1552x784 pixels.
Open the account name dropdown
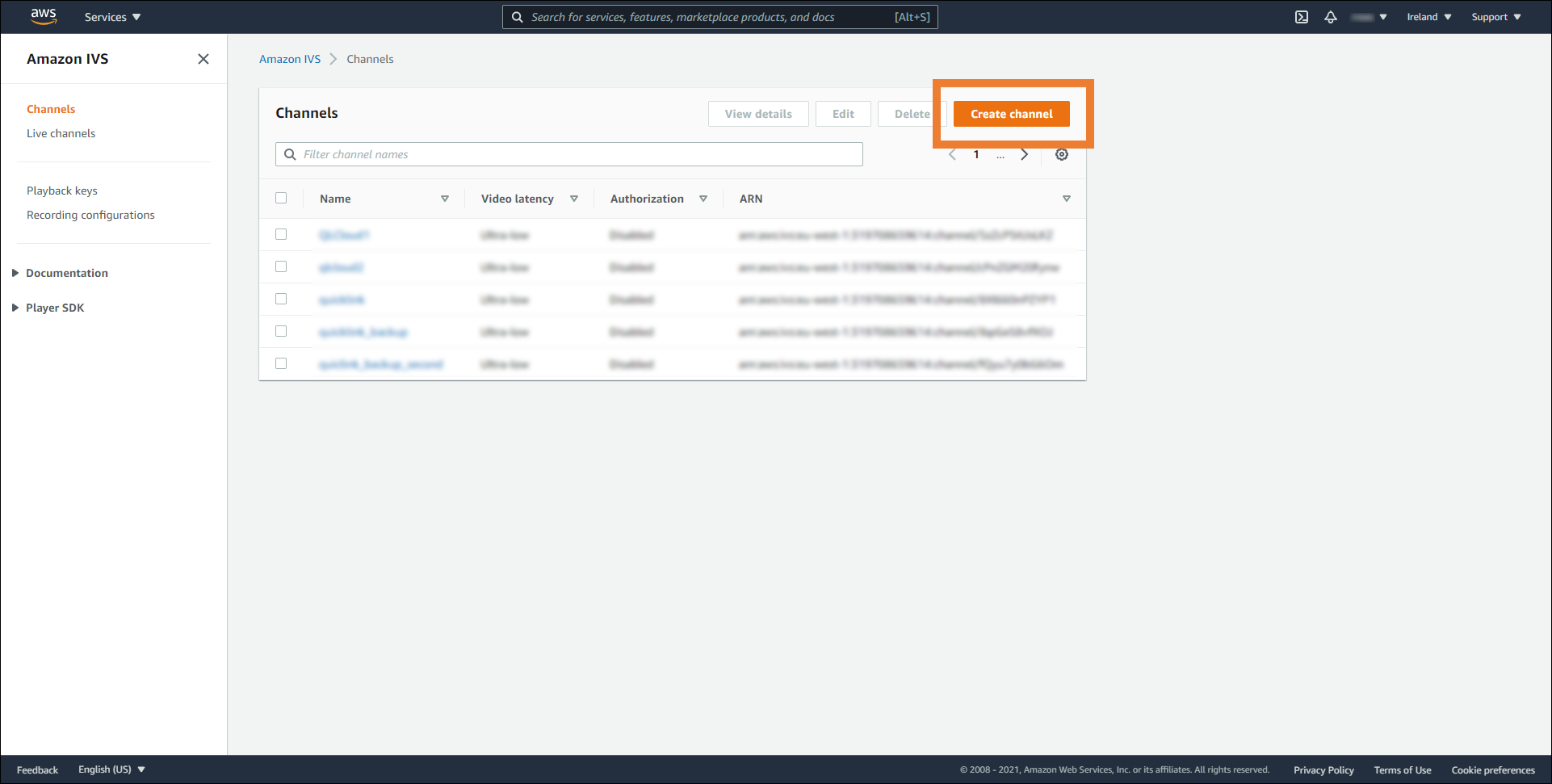[x=1369, y=17]
